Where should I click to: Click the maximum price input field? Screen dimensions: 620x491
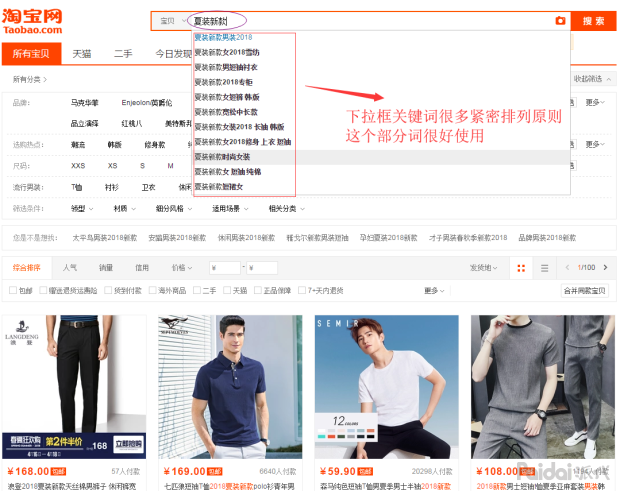pos(262,268)
